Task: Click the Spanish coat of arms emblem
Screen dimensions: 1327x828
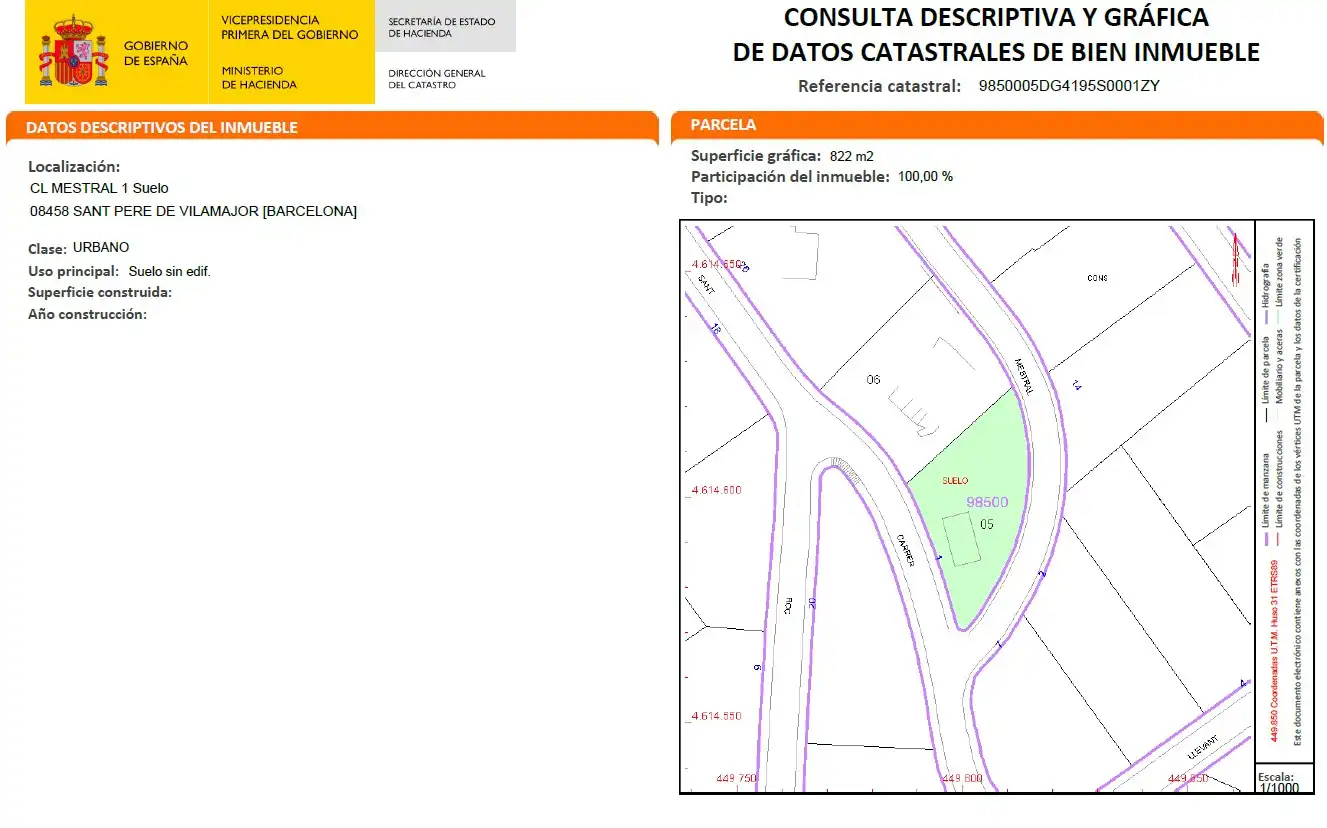Action: [73, 51]
